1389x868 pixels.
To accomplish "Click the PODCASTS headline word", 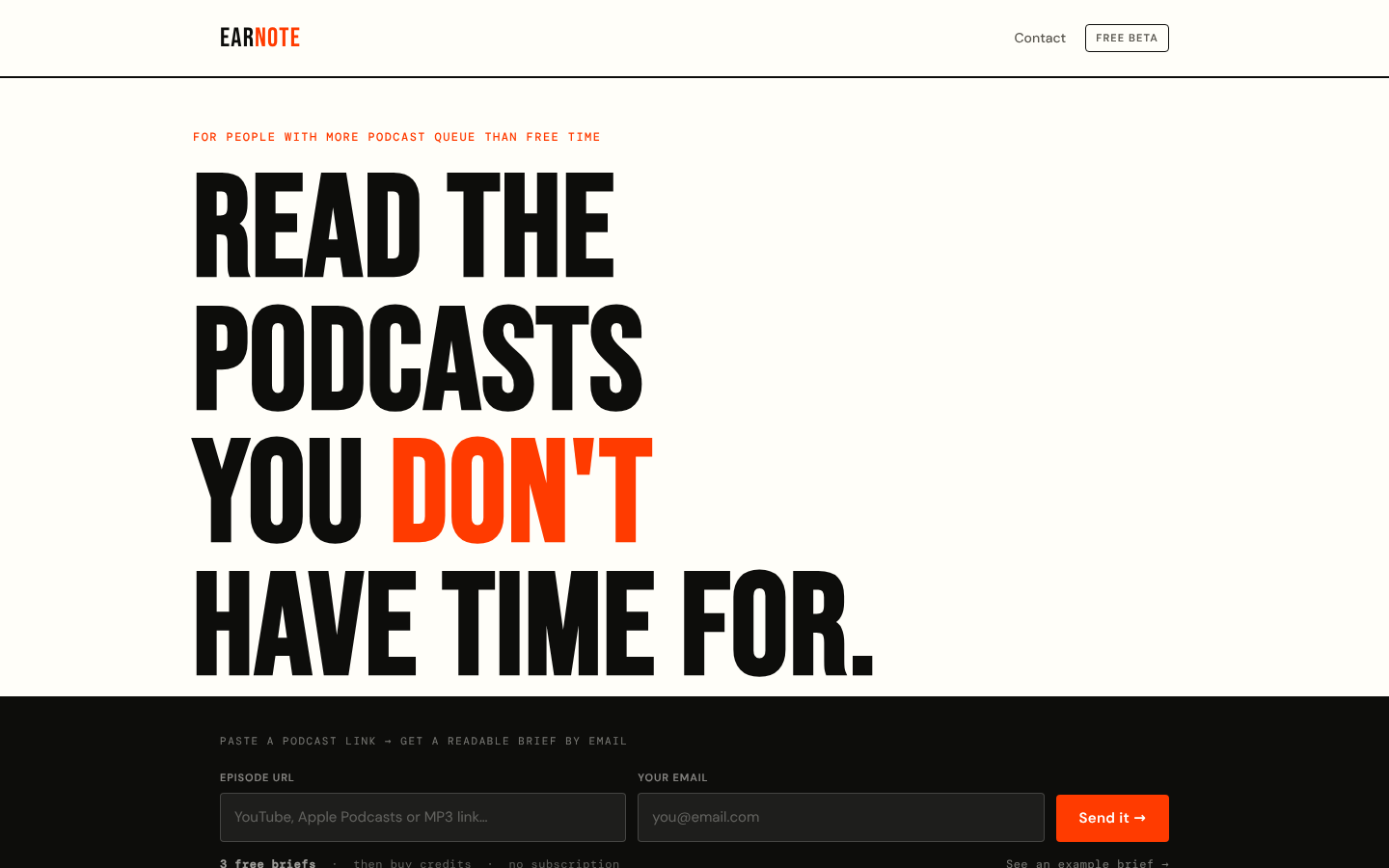I will (x=419, y=358).
